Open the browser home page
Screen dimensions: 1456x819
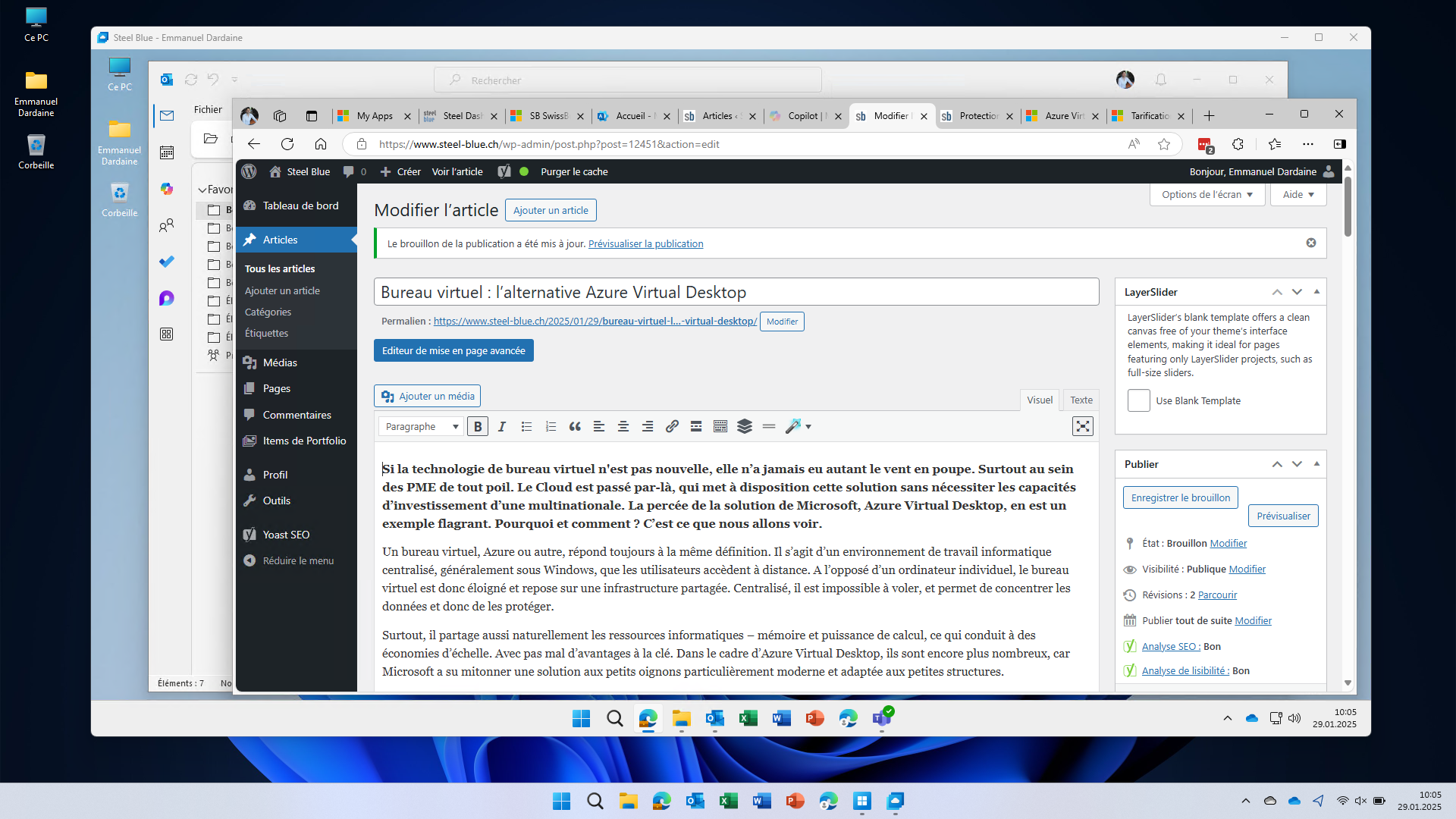321,144
